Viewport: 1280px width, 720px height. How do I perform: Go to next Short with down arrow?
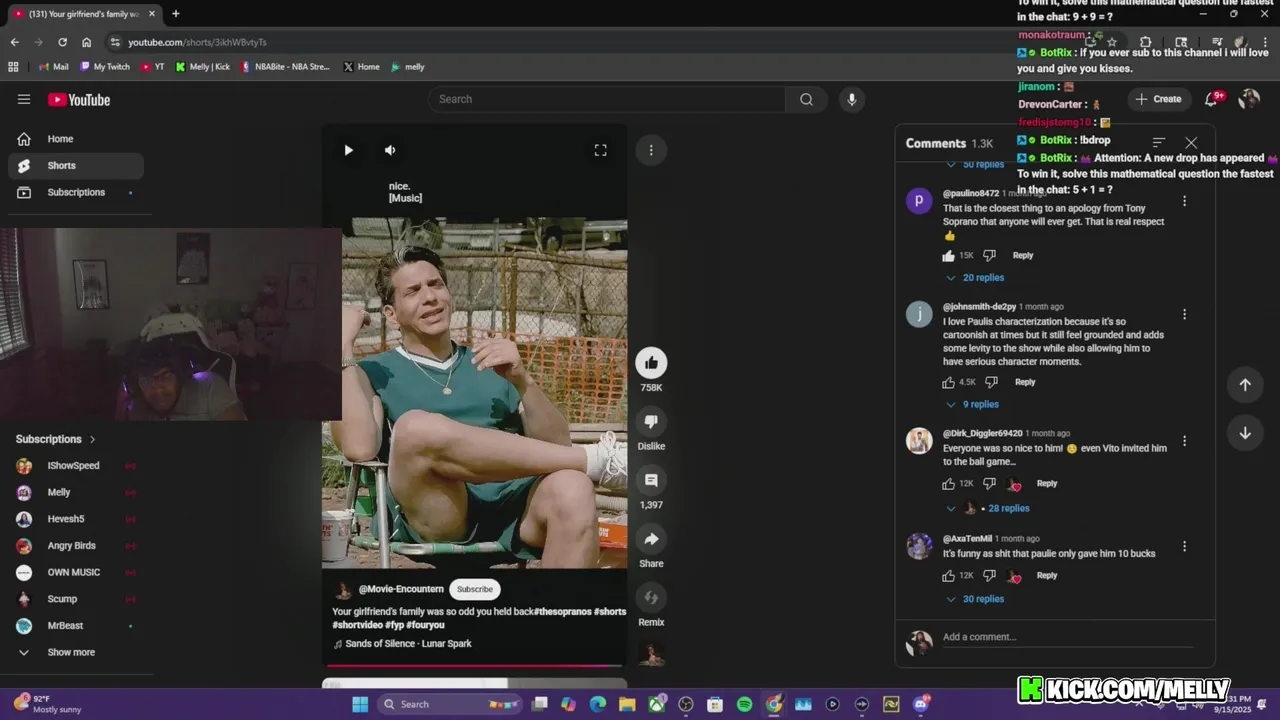coord(1245,433)
